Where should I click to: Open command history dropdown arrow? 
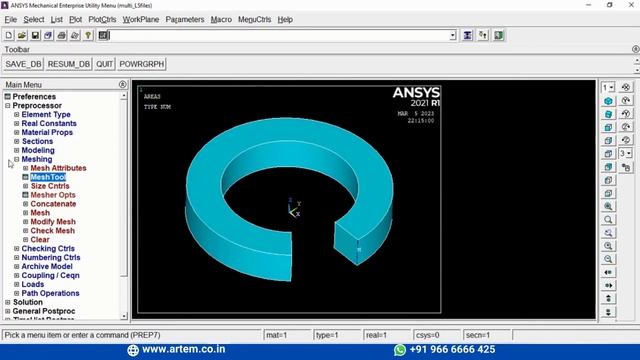click(x=453, y=36)
